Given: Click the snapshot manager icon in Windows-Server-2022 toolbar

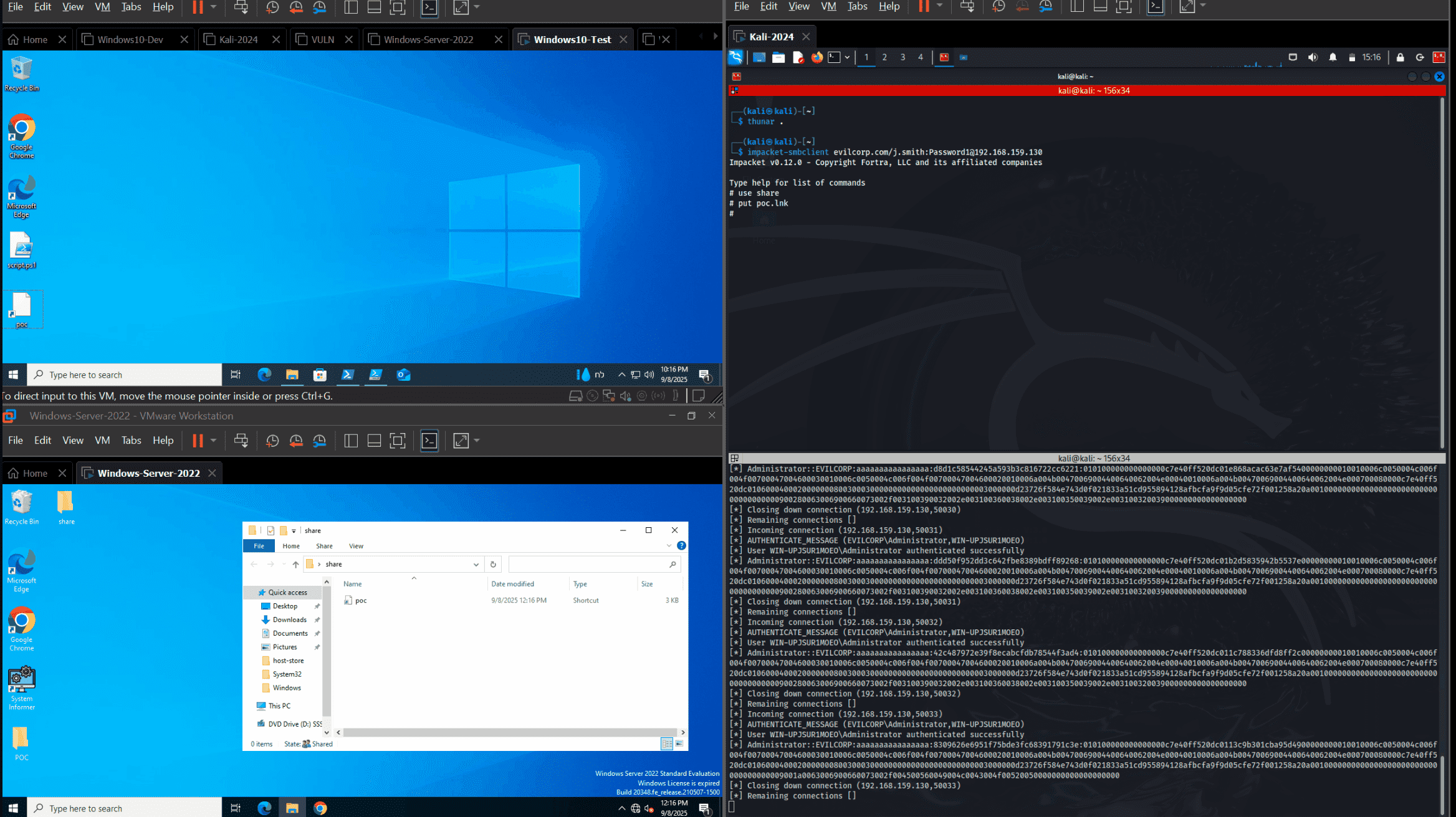Looking at the screenshot, I should (319, 441).
